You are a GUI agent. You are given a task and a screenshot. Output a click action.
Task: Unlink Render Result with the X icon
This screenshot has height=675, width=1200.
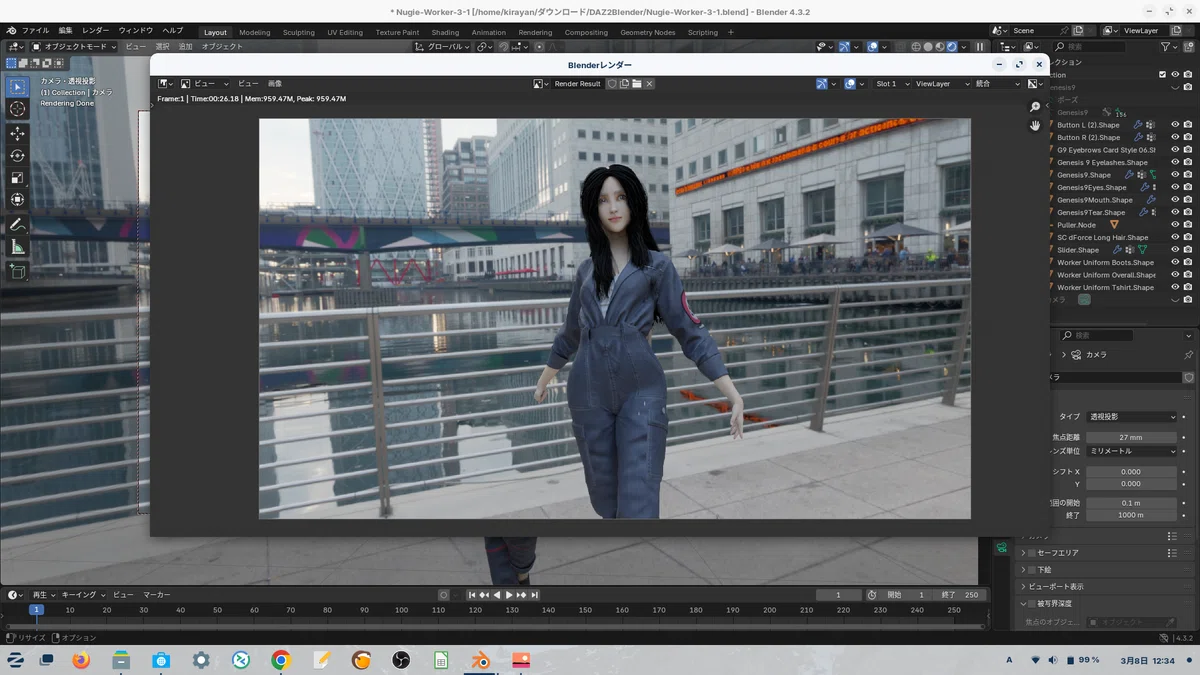click(x=649, y=84)
